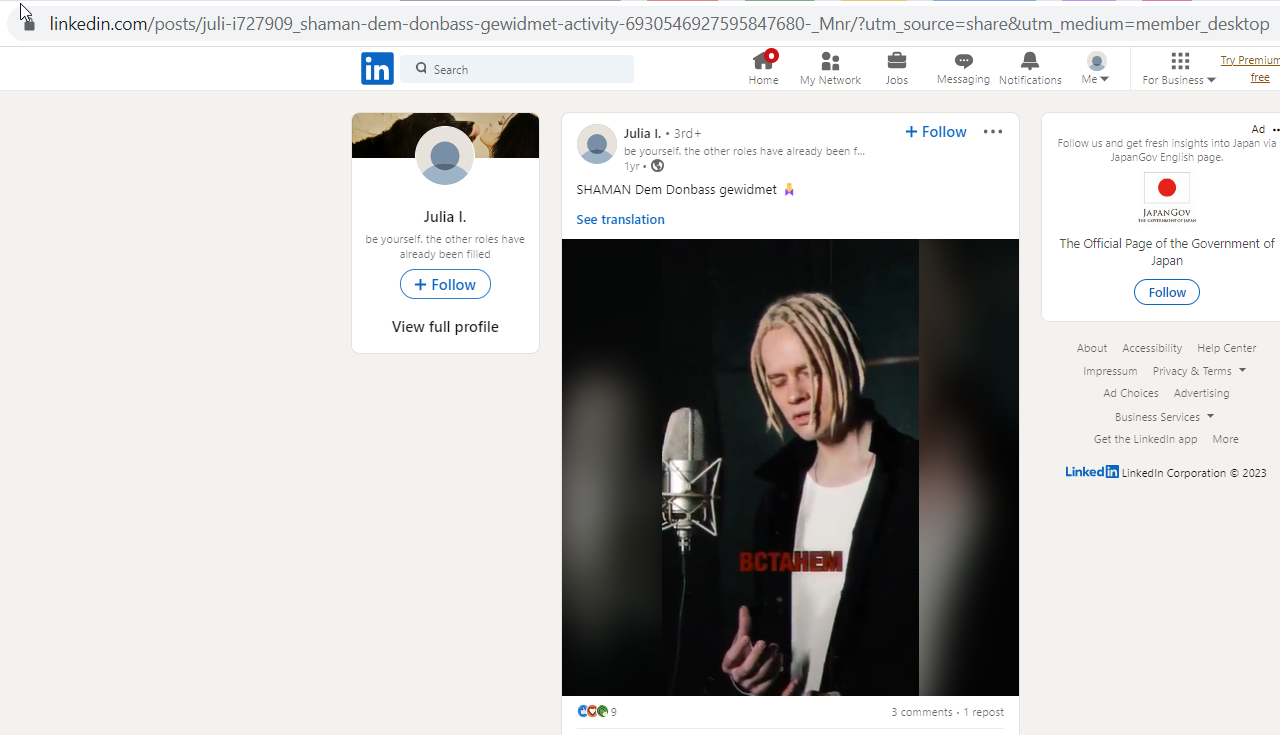Open the ad options dots

pos(1275,130)
